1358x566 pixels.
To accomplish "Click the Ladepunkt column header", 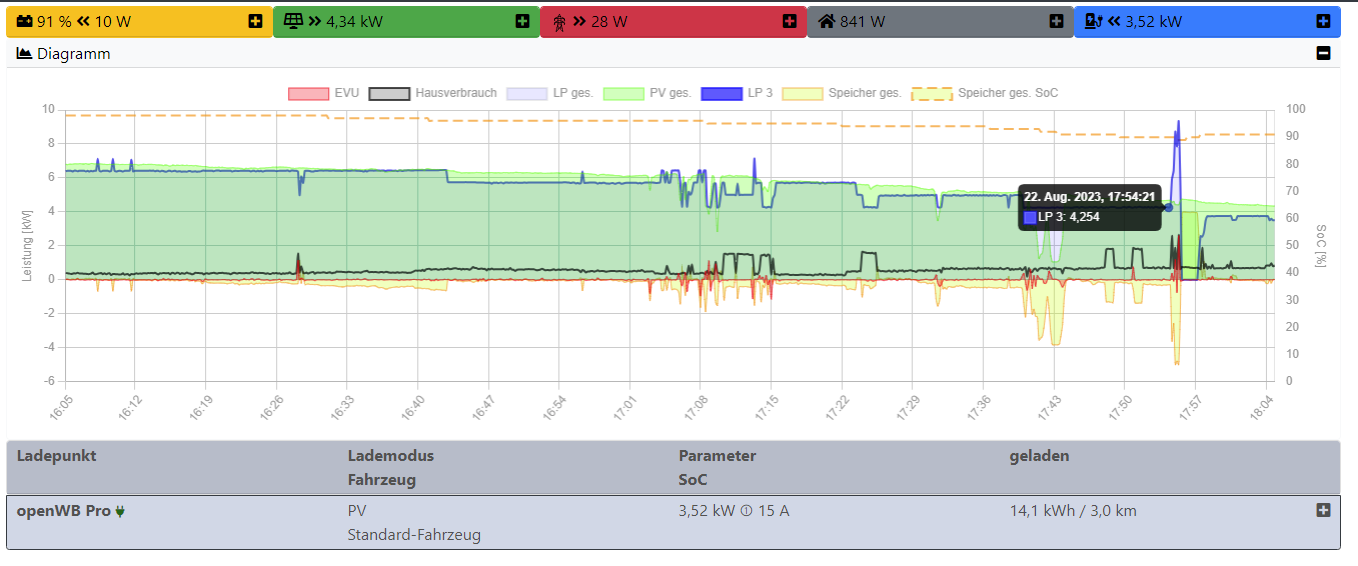I will tap(57, 455).
